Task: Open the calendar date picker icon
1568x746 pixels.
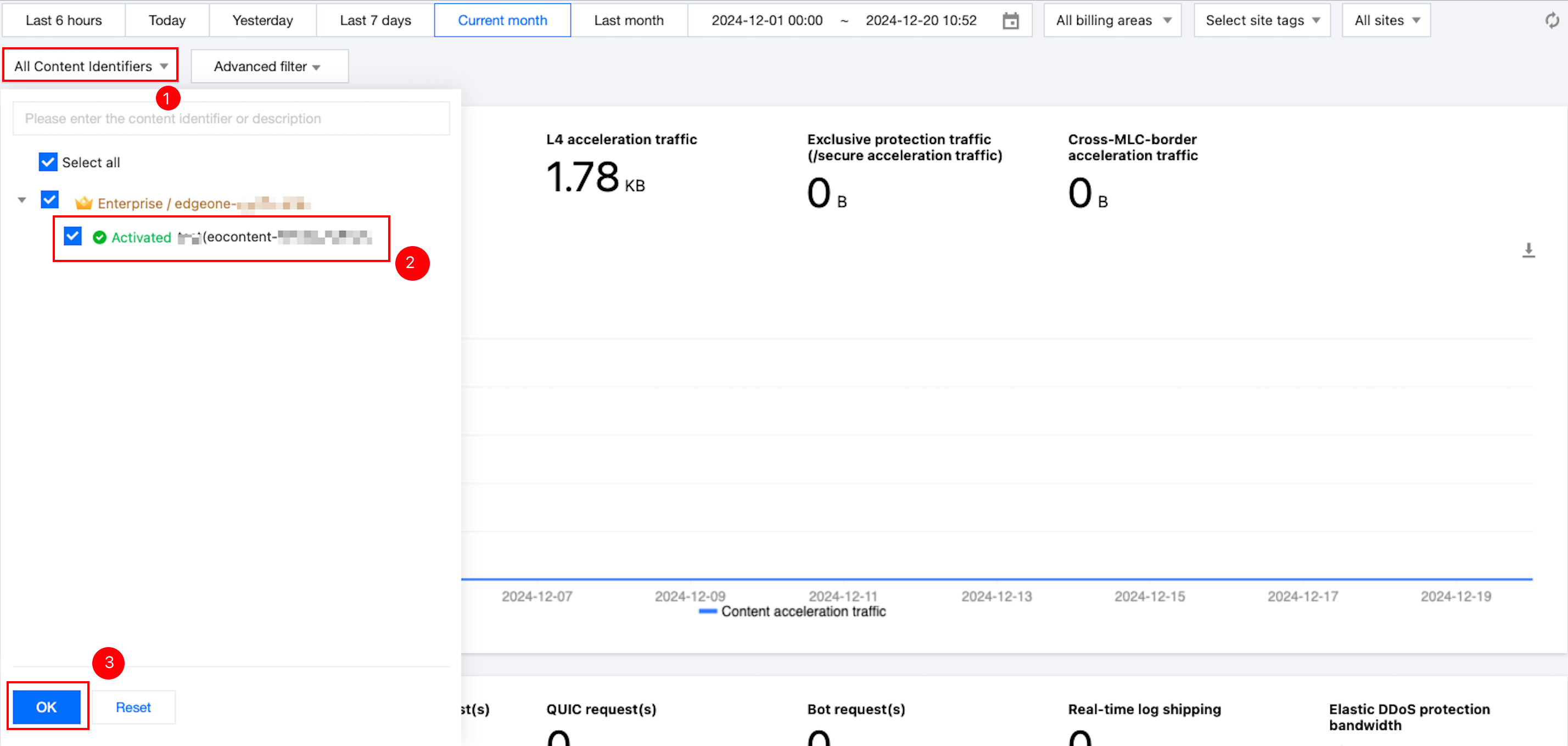Action: tap(1010, 21)
